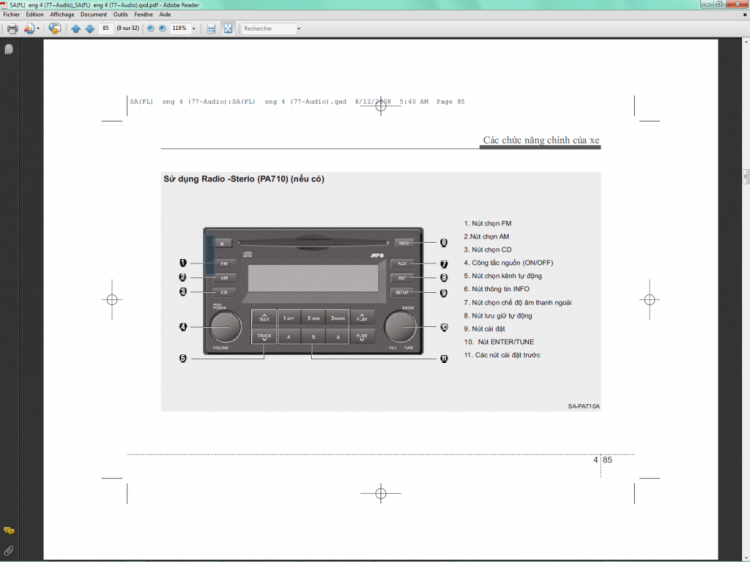Click the text '1. Nút chọn FM'
This screenshot has width=750, height=562.
pyautogui.click(x=487, y=223)
